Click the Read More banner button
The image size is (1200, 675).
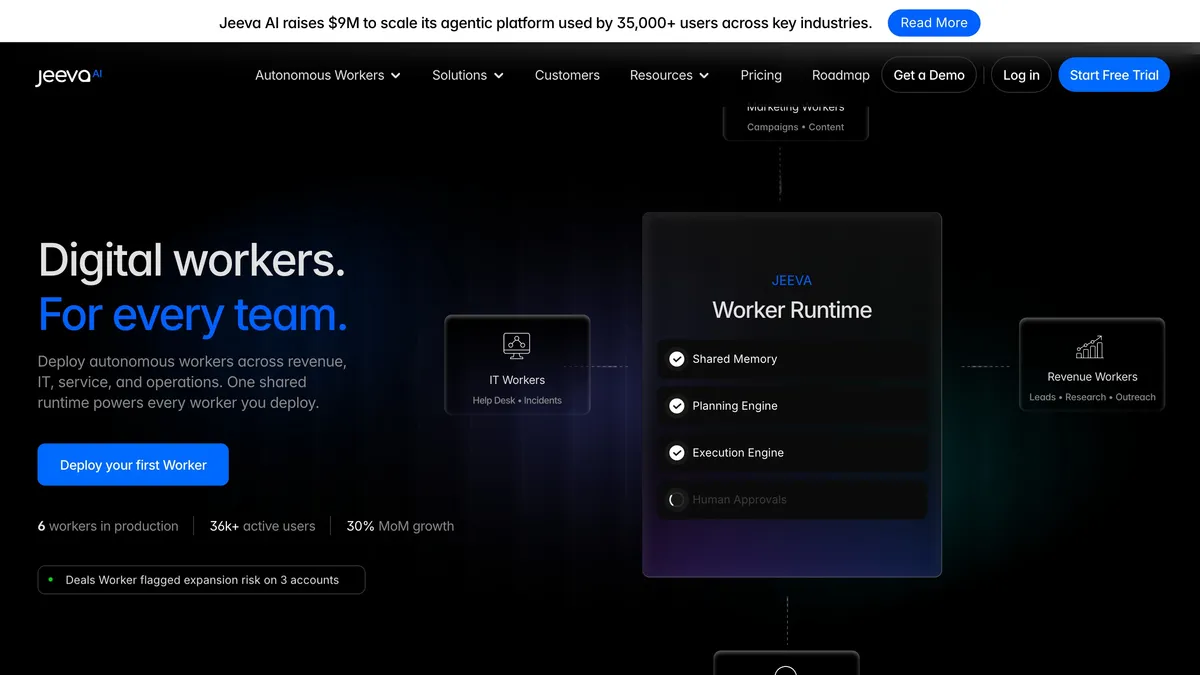(934, 22)
